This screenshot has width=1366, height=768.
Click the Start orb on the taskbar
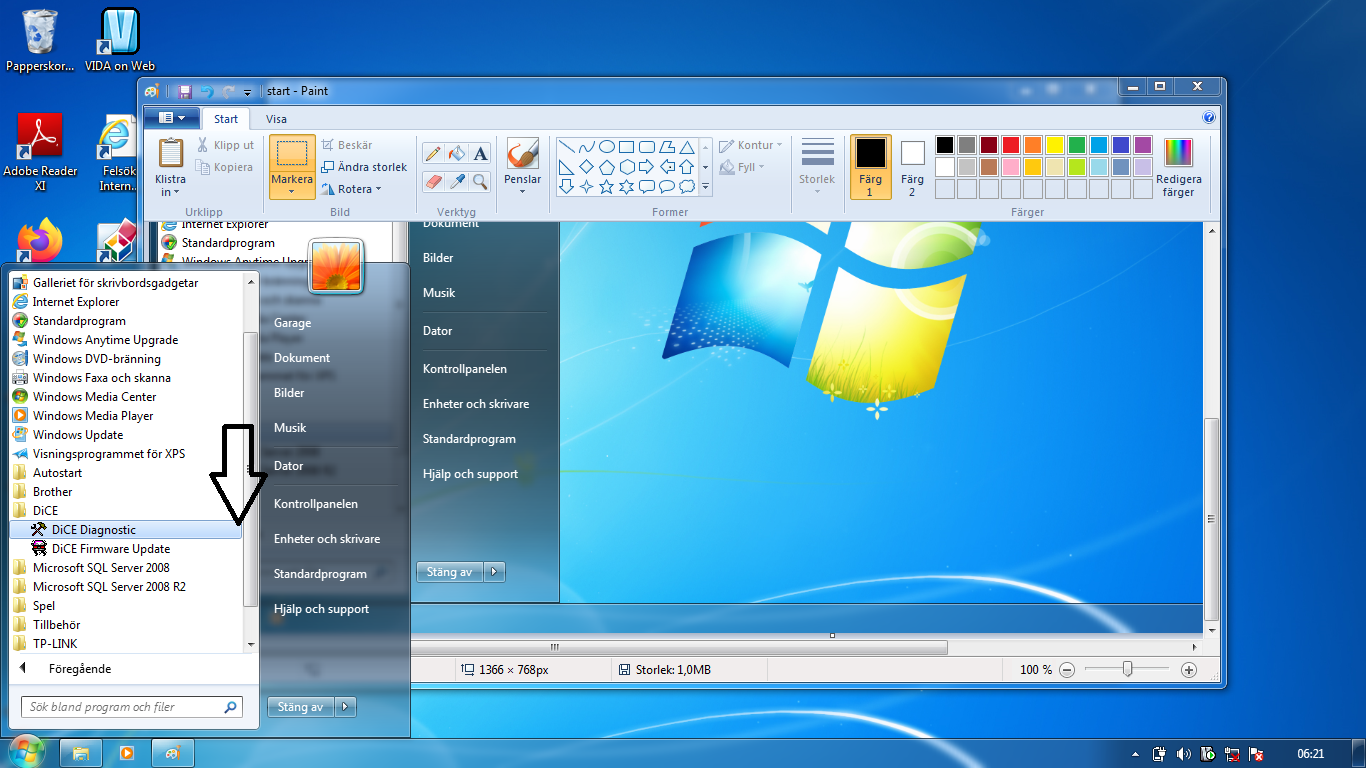(x=25, y=751)
